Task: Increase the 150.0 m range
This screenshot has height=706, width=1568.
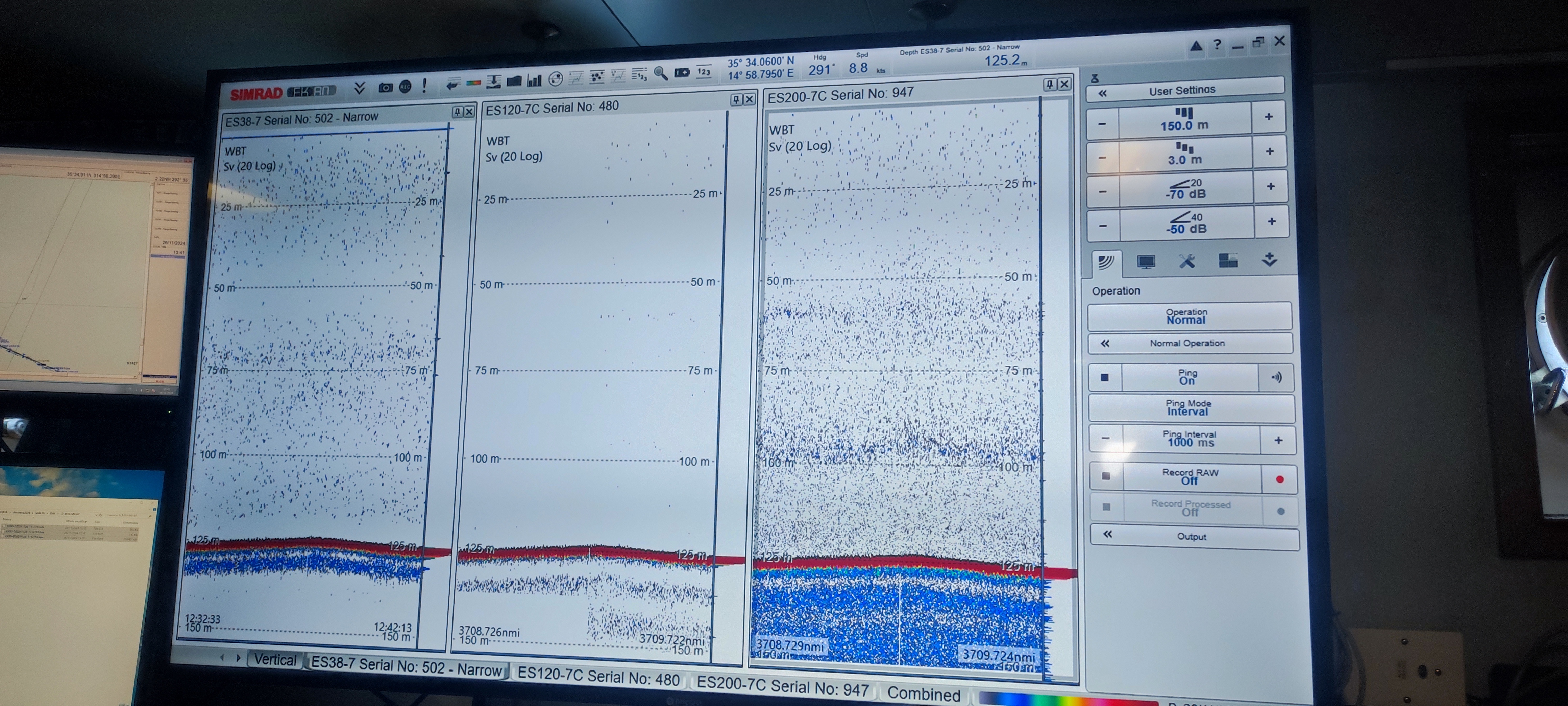Action: click(x=1269, y=117)
